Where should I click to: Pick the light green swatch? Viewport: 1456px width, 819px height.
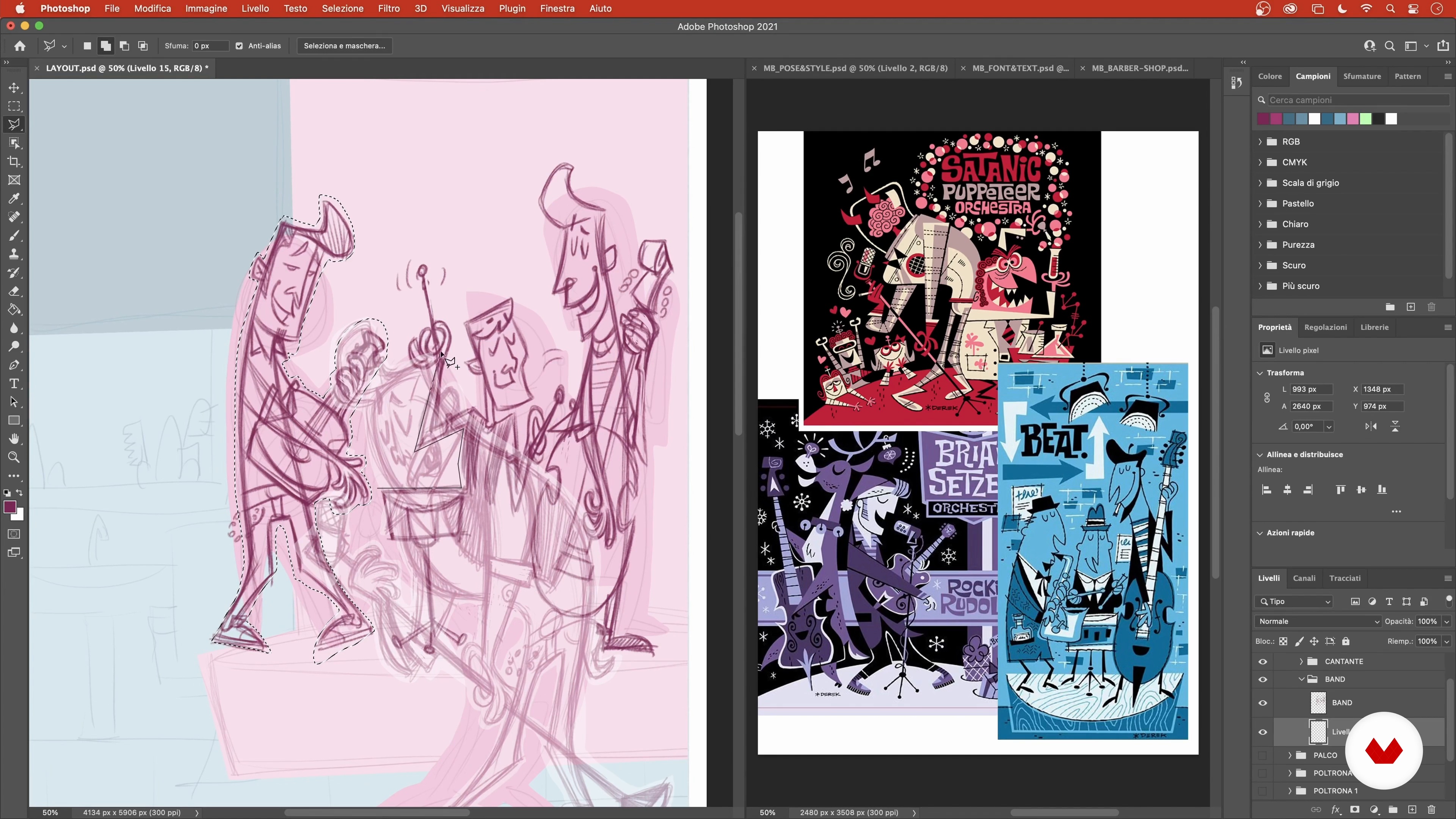point(1365,119)
